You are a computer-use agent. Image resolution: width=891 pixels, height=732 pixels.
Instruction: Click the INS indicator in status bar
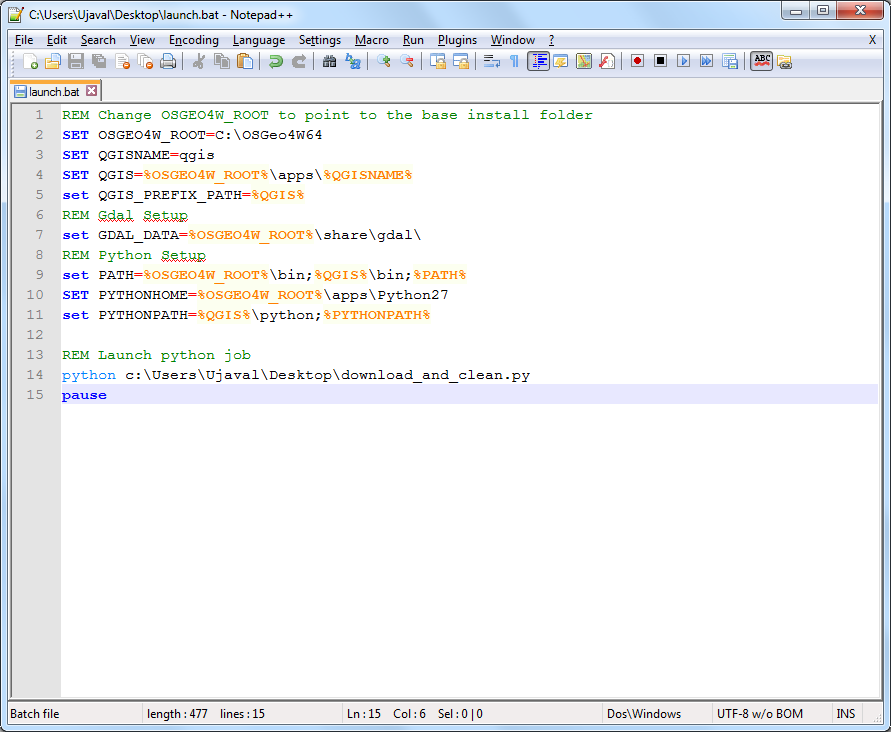click(846, 714)
